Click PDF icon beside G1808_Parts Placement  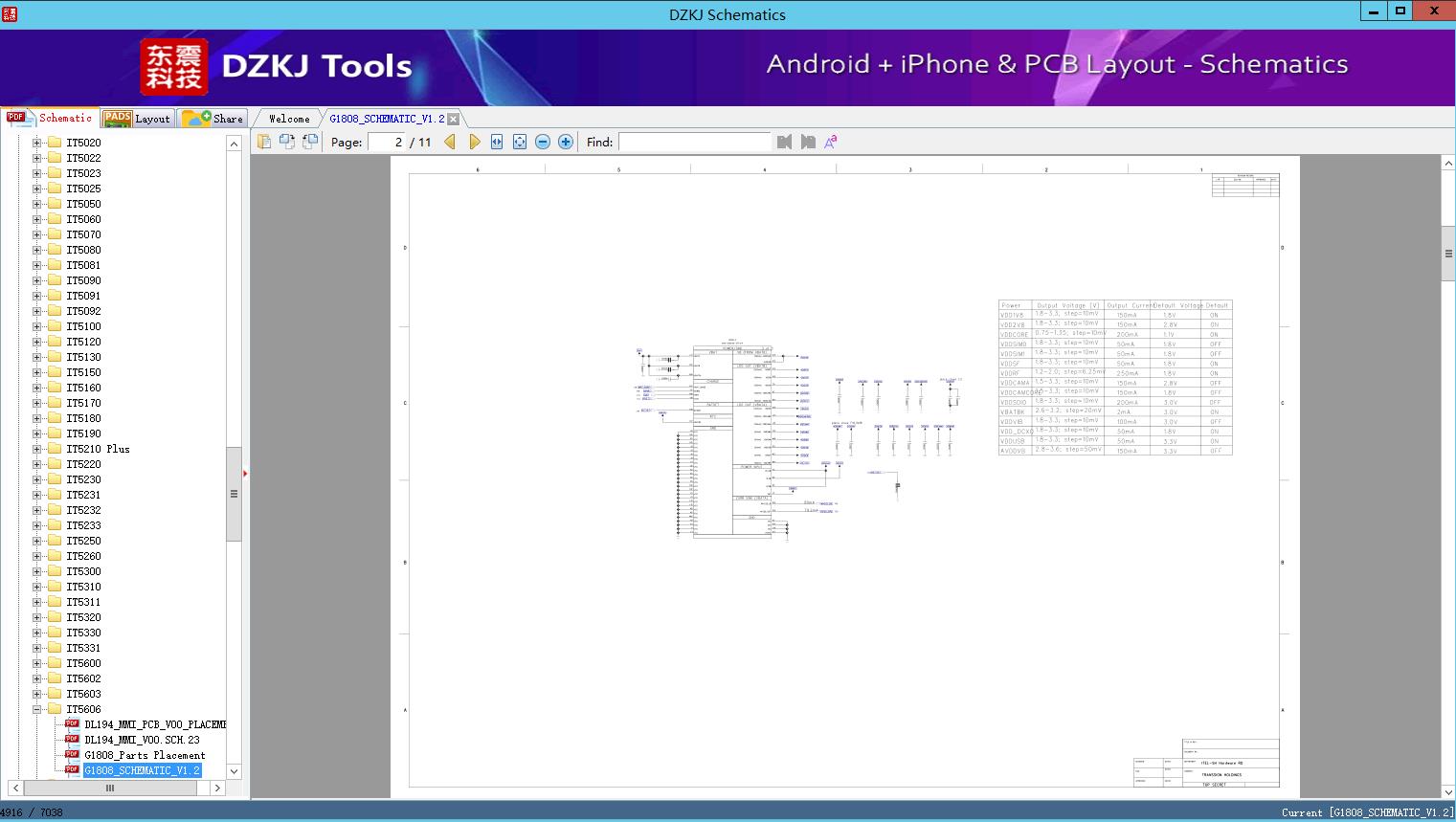point(72,754)
